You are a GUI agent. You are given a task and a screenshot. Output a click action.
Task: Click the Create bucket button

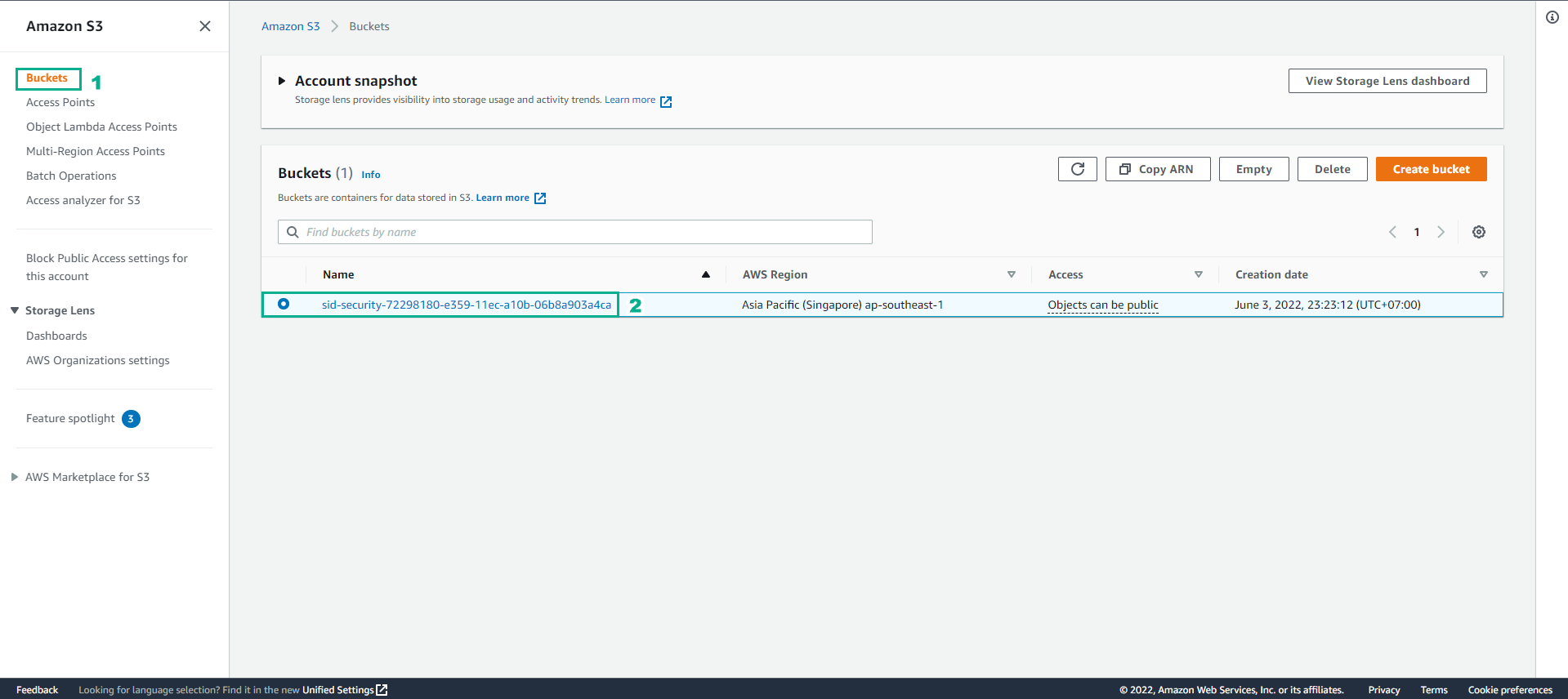click(x=1431, y=169)
